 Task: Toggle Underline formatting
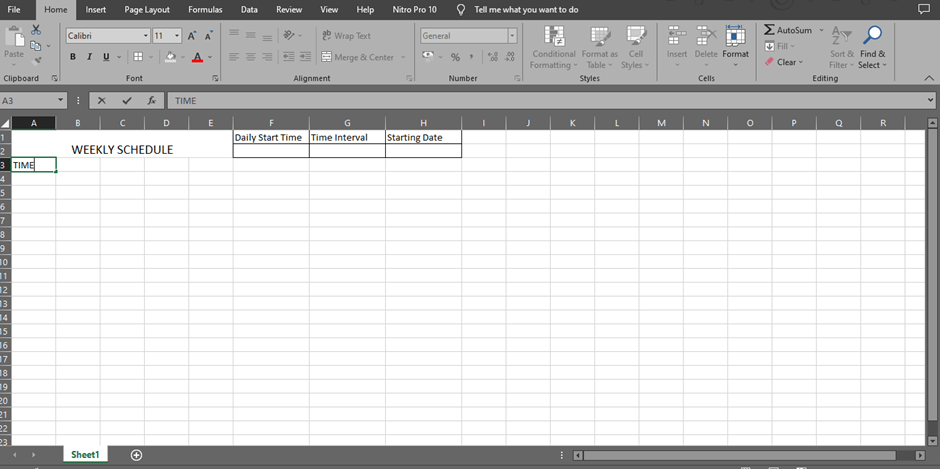(x=106, y=57)
